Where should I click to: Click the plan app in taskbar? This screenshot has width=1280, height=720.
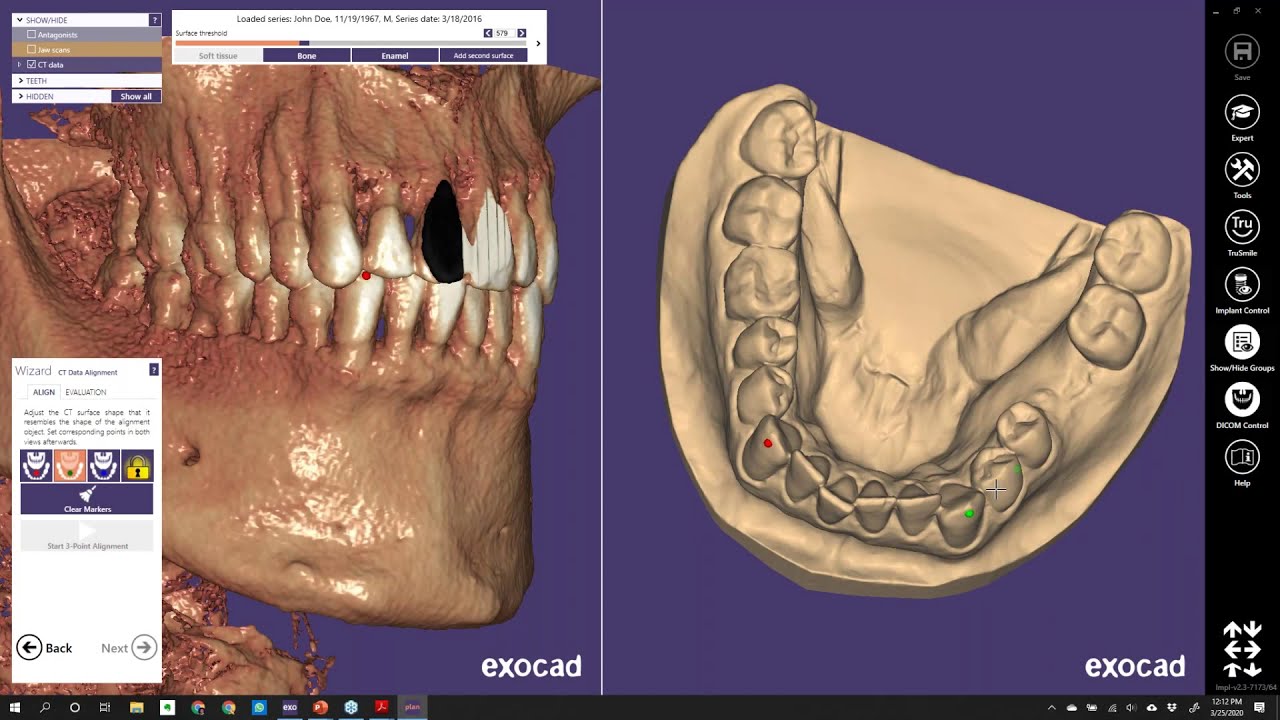[412, 707]
